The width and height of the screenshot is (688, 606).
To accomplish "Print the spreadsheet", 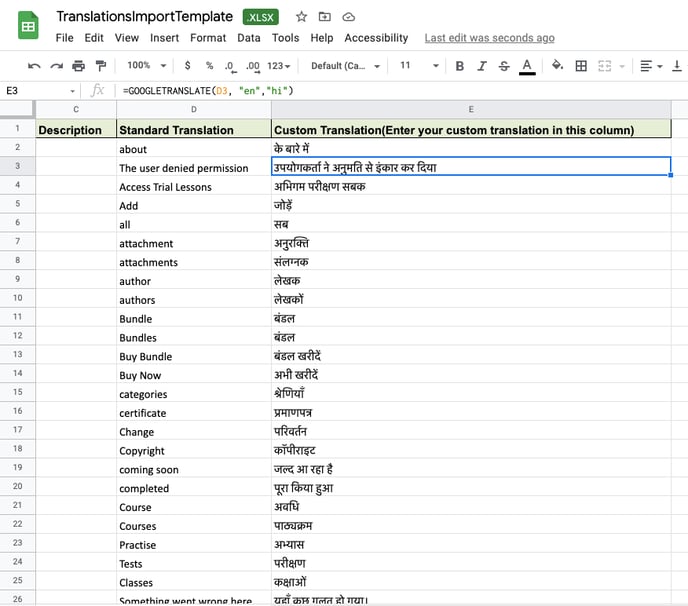I will [79, 66].
